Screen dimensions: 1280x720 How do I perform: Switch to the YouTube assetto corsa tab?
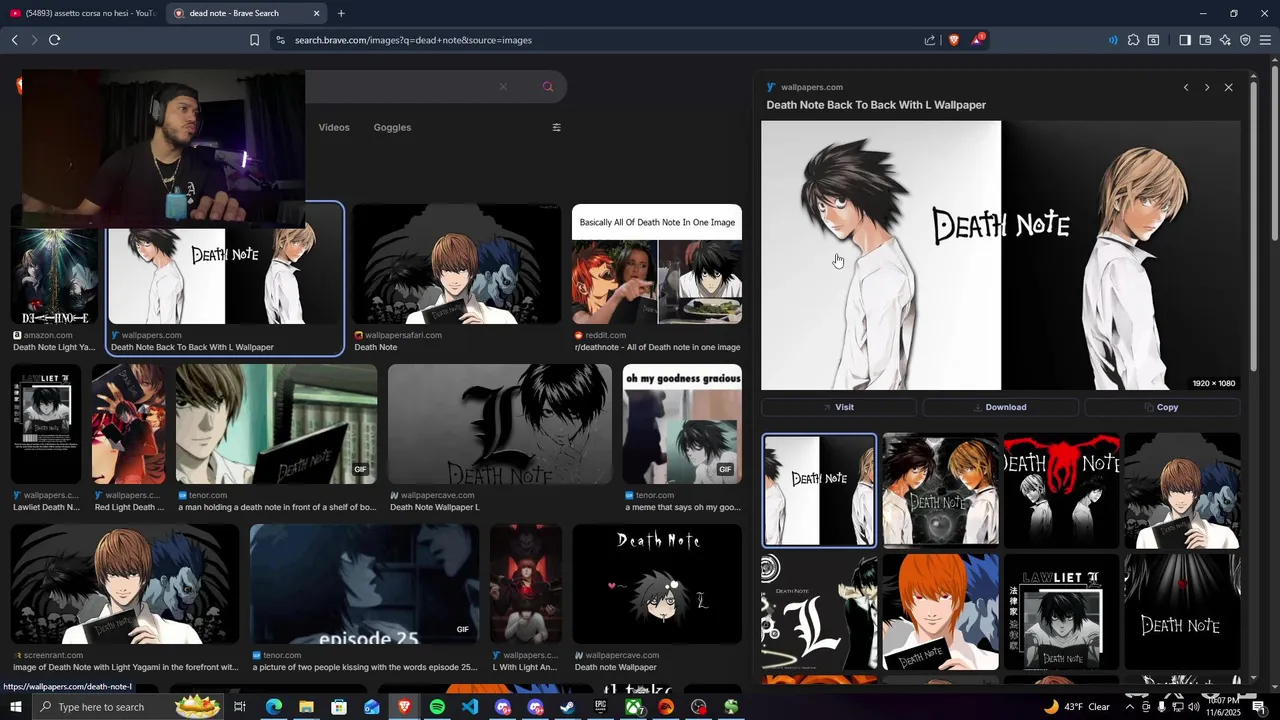pyautogui.click(x=82, y=13)
